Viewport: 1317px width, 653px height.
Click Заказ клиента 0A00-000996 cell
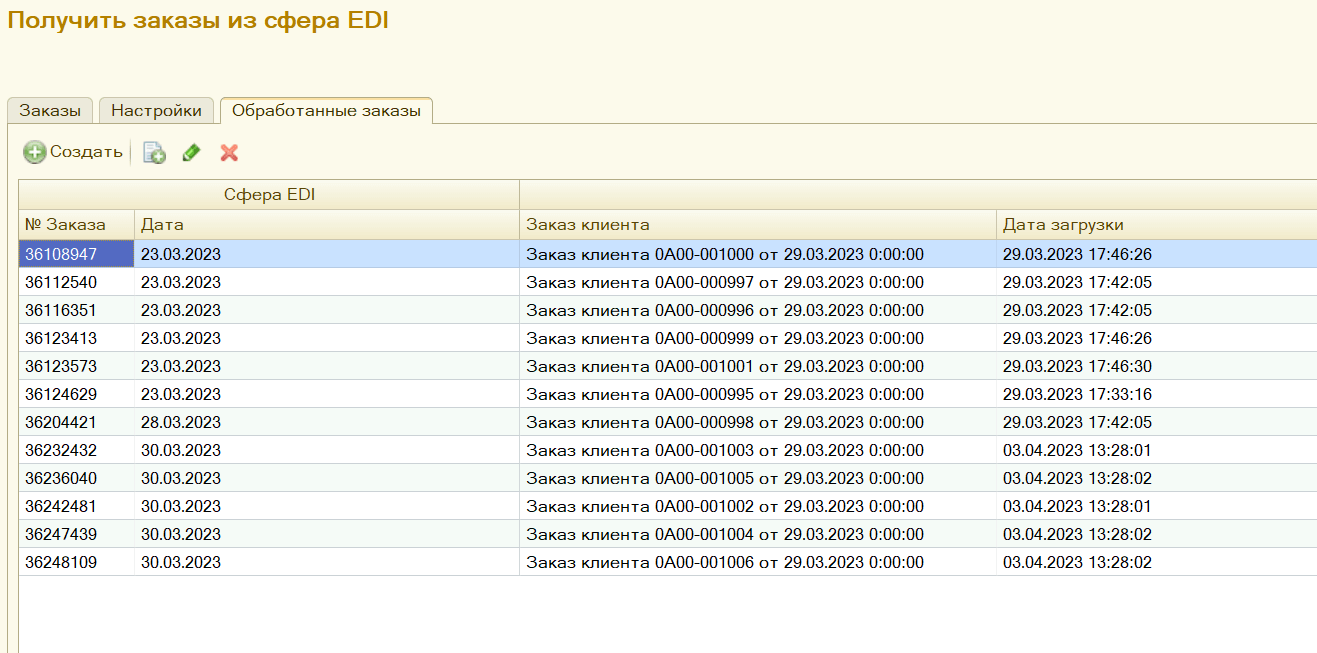click(724, 311)
